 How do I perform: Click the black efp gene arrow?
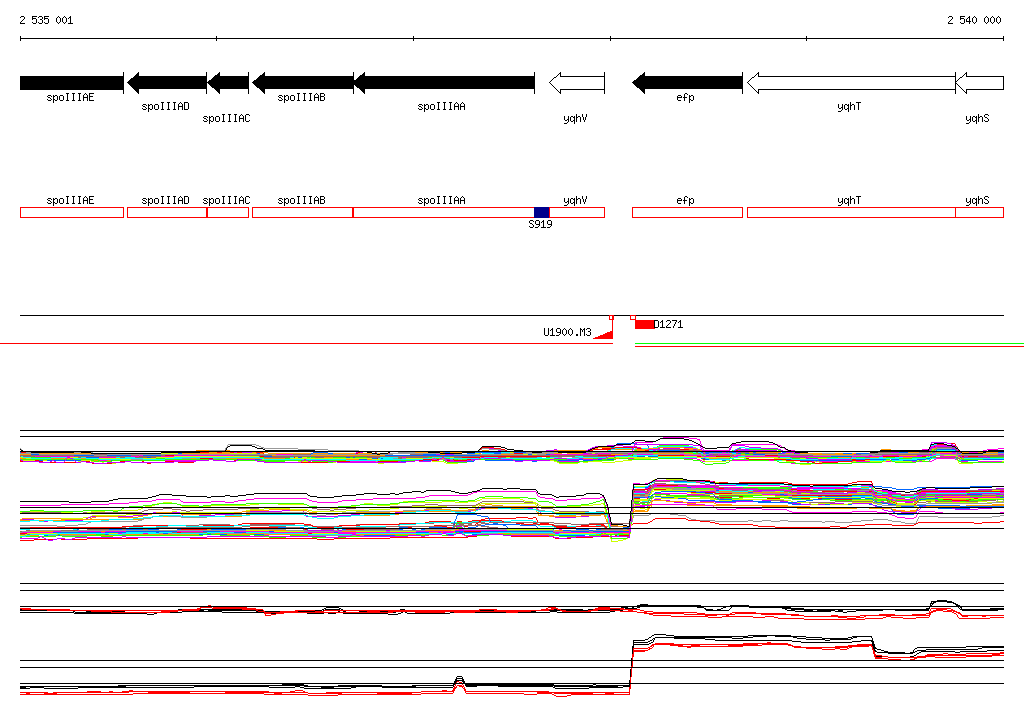click(x=687, y=83)
